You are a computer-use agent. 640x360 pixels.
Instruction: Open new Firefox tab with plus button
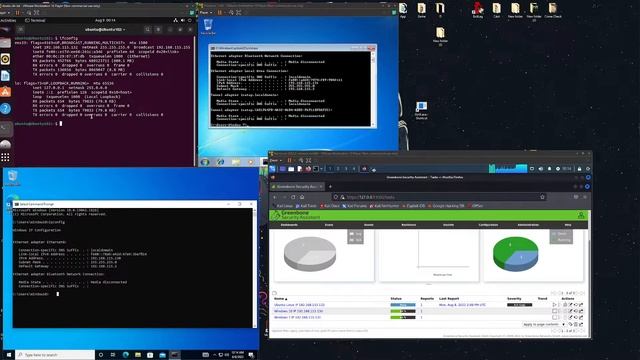pyautogui.click(x=330, y=187)
